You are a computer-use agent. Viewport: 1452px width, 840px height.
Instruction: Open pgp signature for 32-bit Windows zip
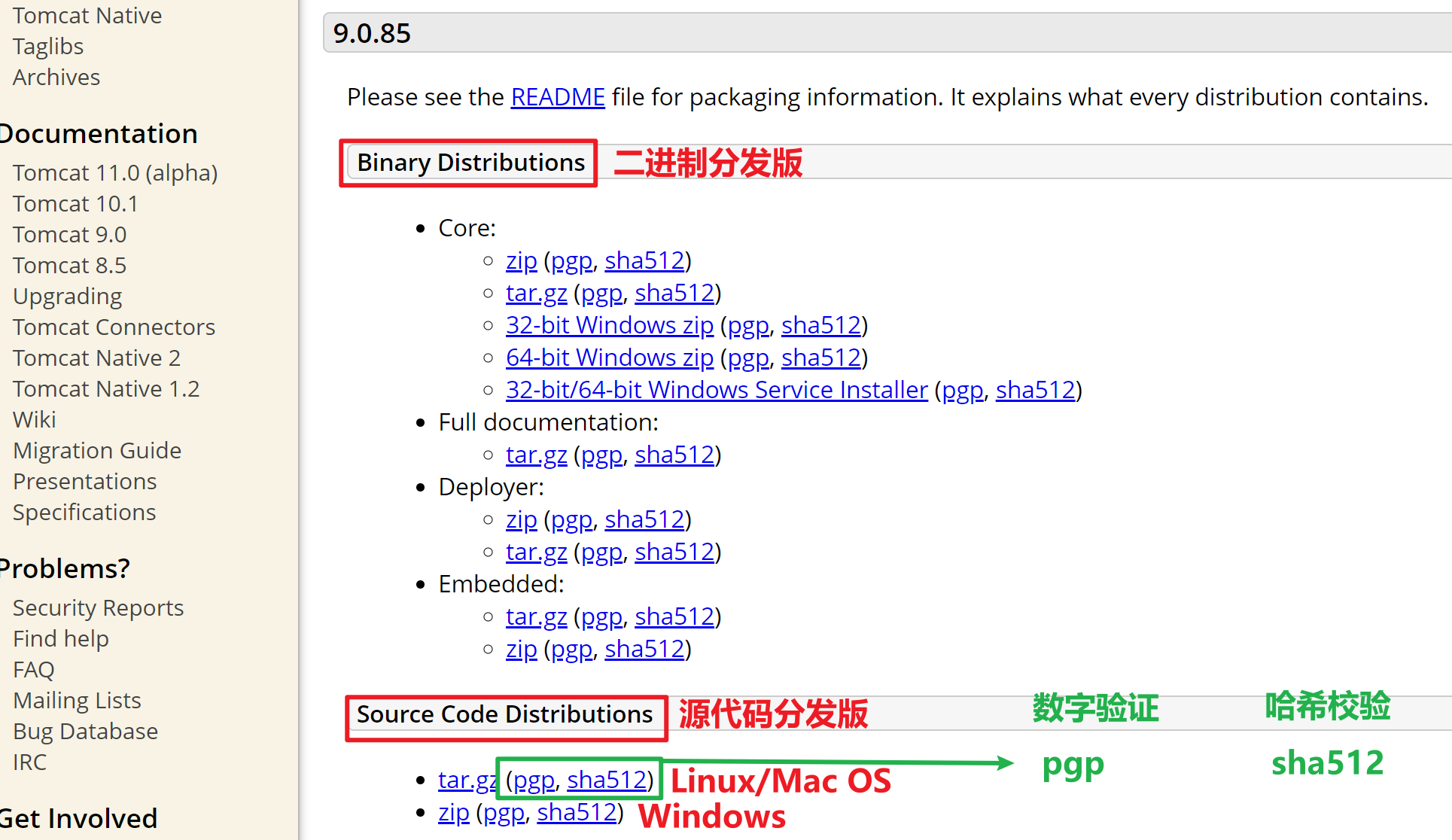coord(748,325)
